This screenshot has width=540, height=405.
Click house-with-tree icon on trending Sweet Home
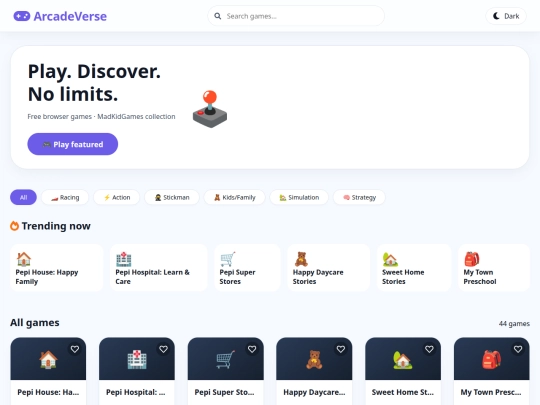[390, 259]
